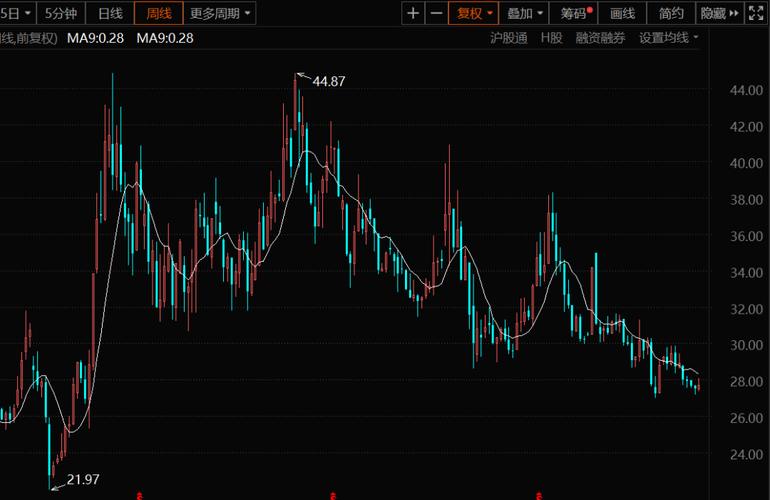Open the 更多周期 period dropdown

click(221, 13)
